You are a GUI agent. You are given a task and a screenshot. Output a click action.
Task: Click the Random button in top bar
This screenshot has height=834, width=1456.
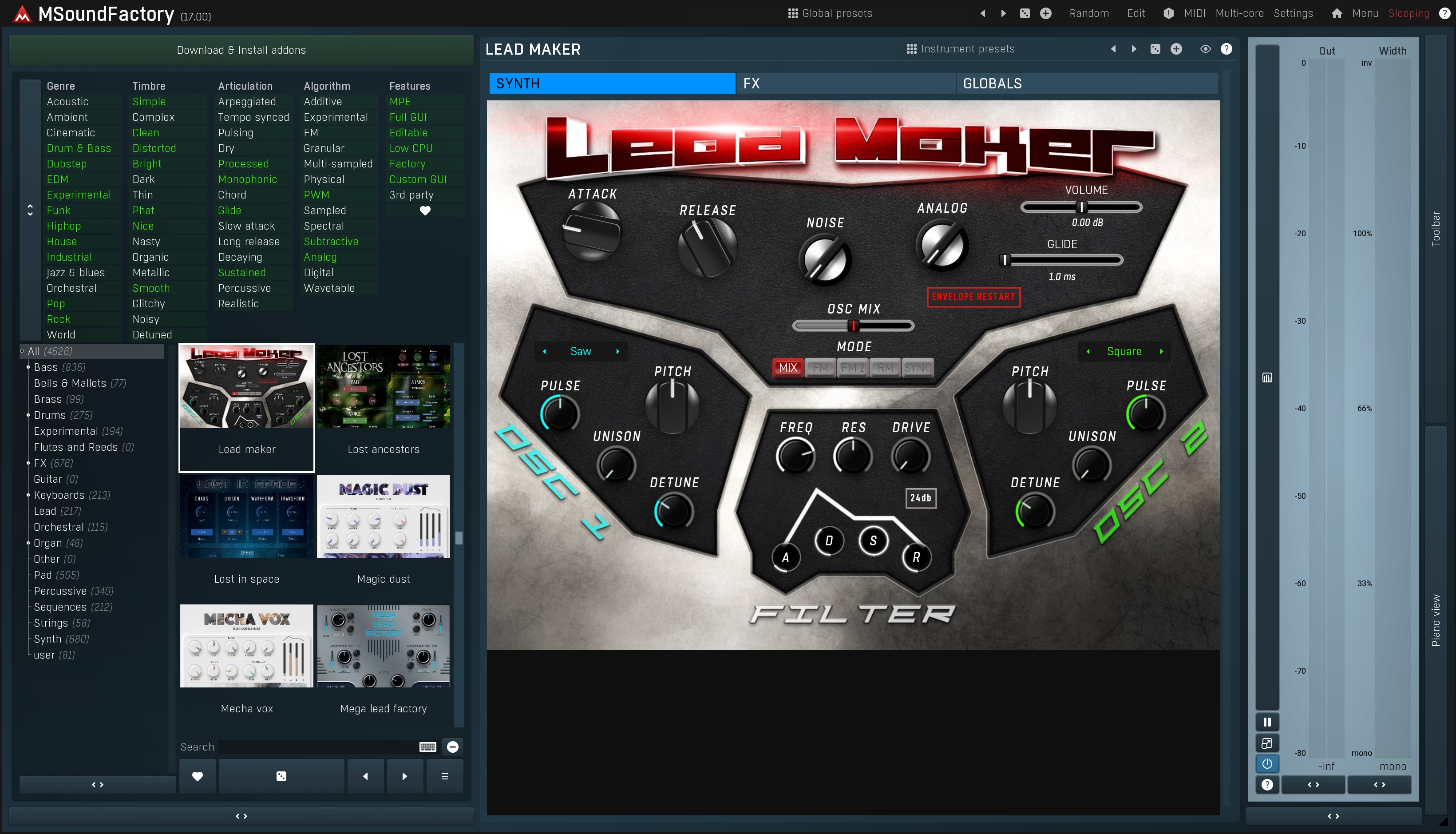tap(1088, 13)
